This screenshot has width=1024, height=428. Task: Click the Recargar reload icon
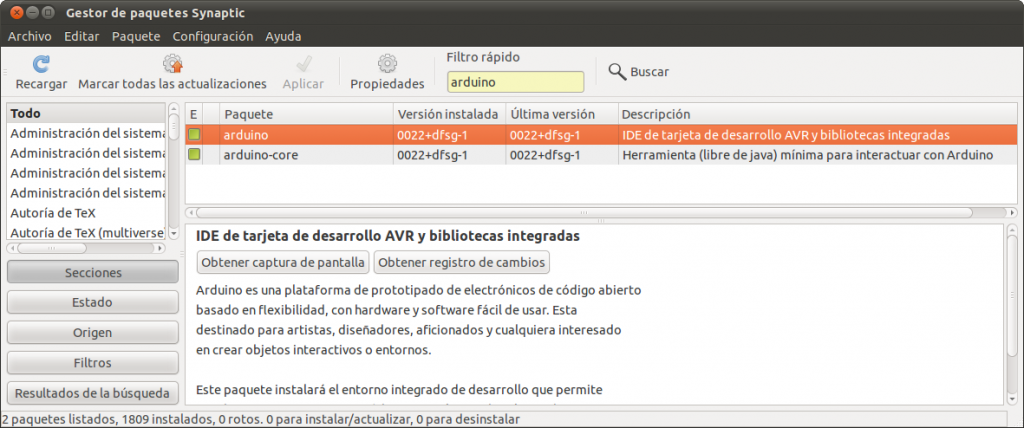click(41, 65)
